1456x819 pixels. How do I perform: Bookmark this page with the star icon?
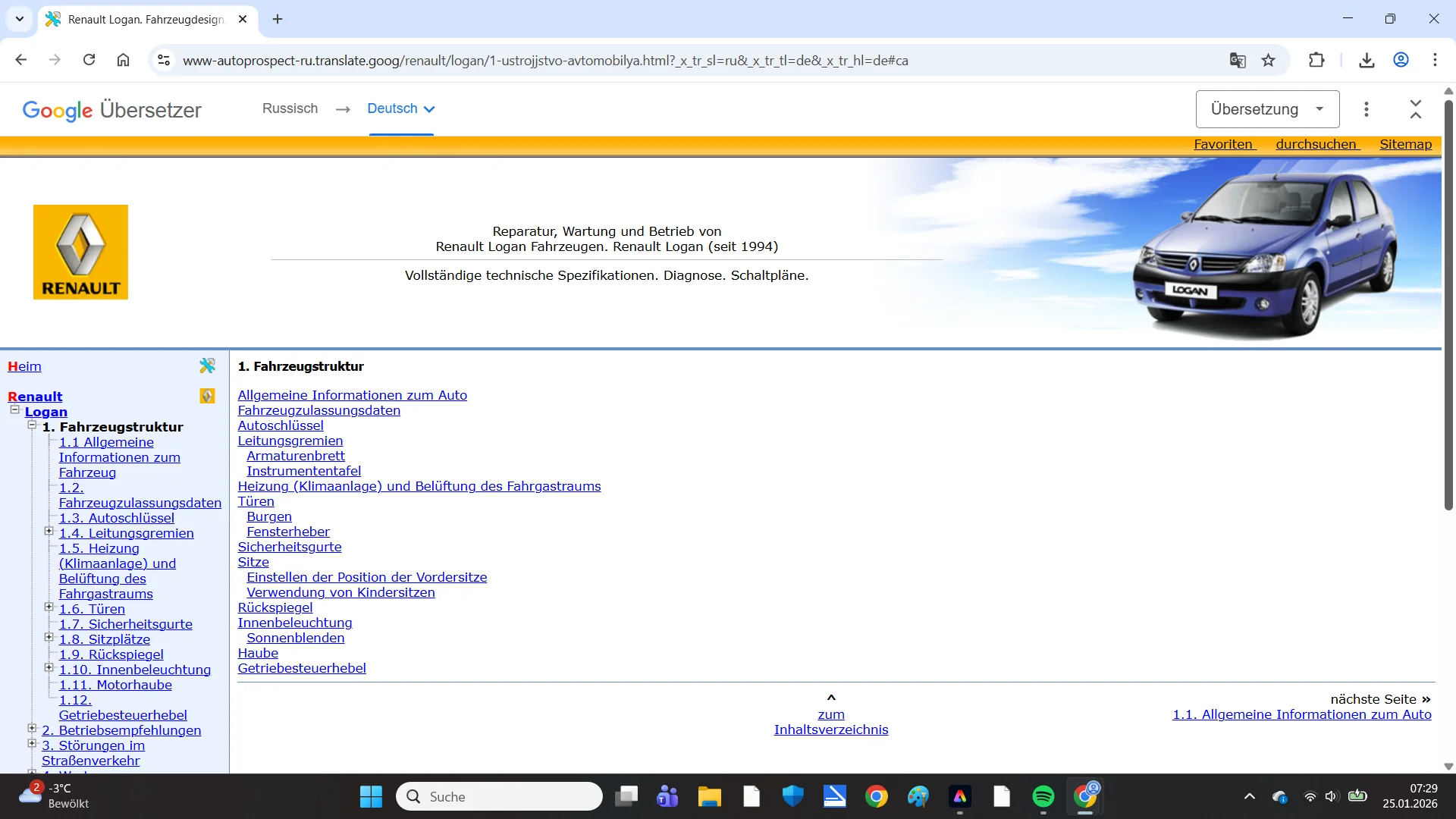pos(1269,61)
